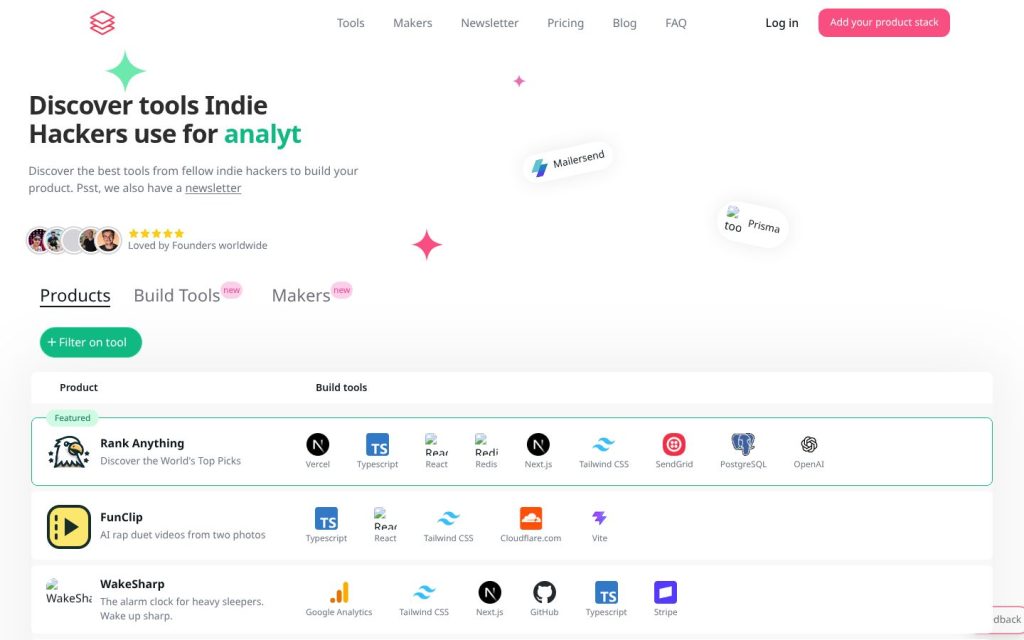Open the GitHub icon
This screenshot has height=640, width=1024.
coord(544,592)
